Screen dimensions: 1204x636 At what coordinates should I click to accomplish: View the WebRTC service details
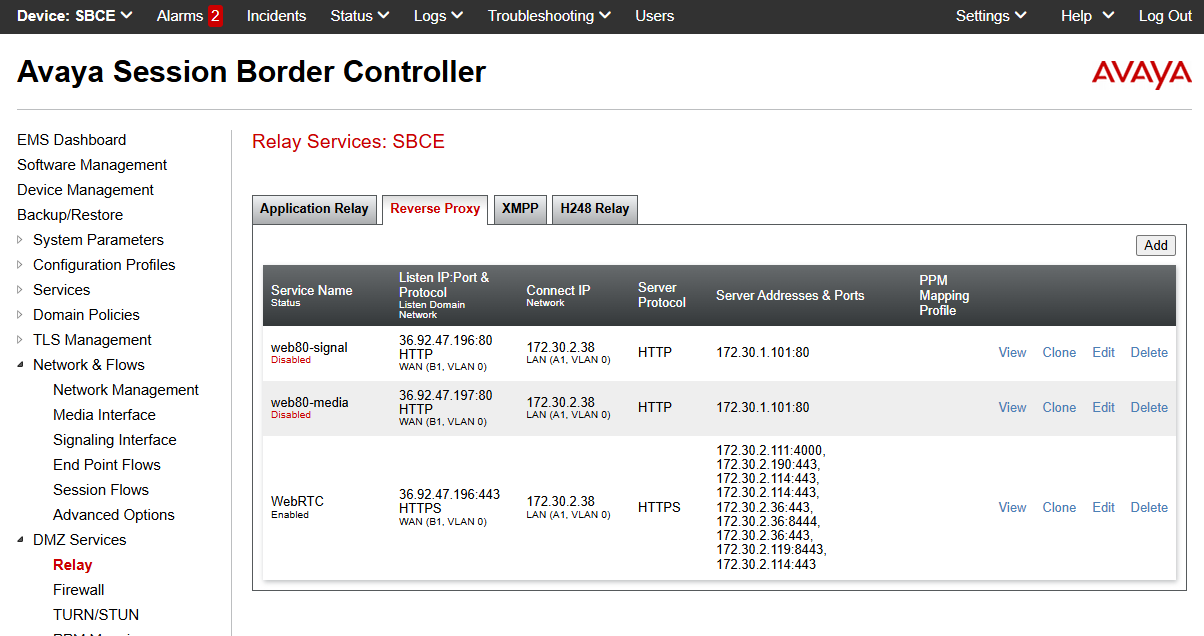pyautogui.click(x=1012, y=507)
